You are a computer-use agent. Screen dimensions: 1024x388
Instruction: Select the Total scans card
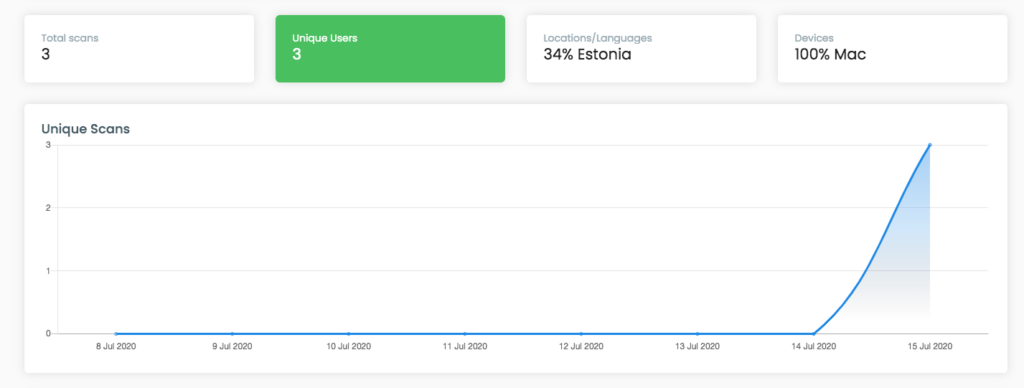point(139,49)
